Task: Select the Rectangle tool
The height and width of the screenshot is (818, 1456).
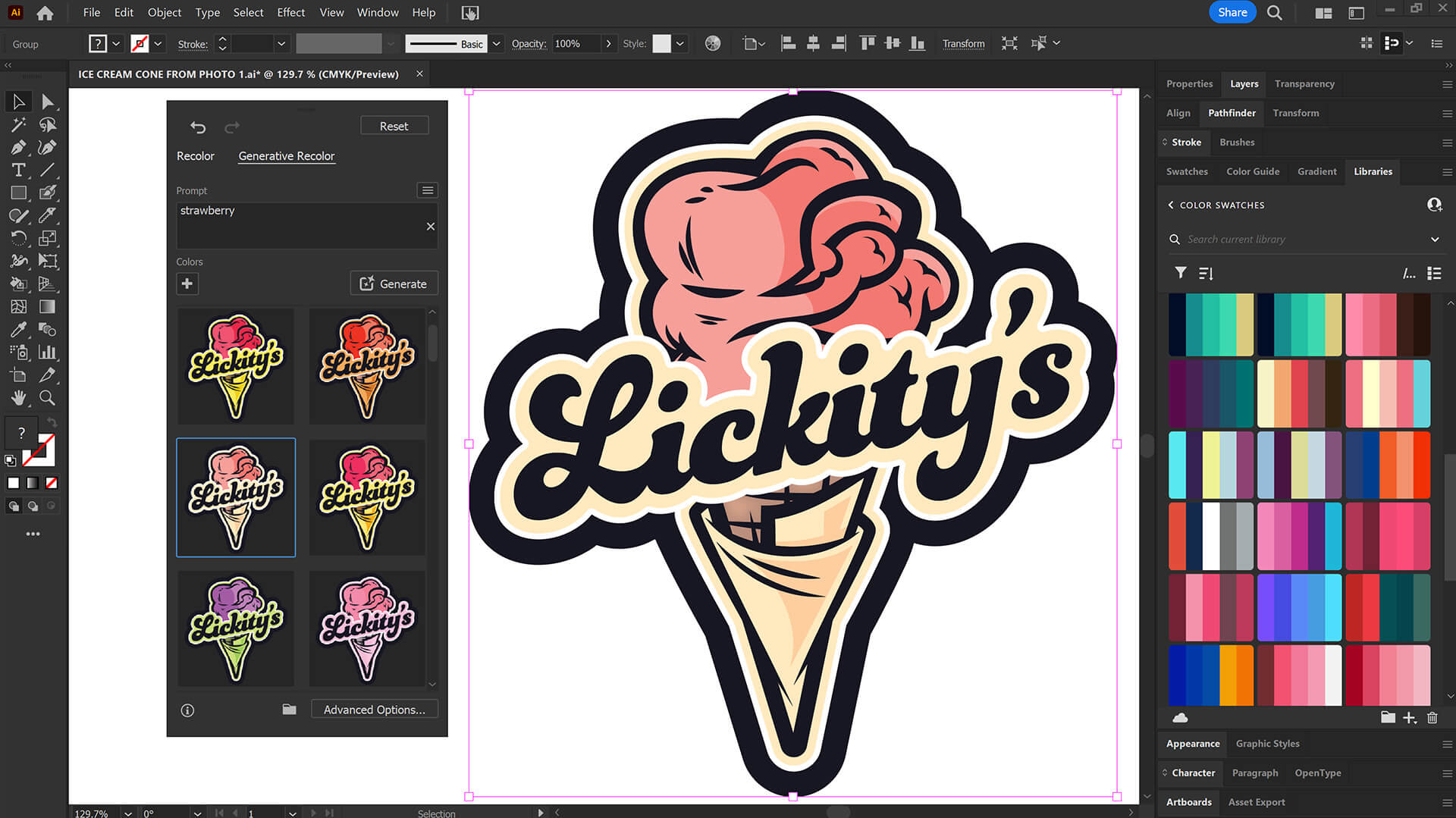Action: tap(18, 193)
